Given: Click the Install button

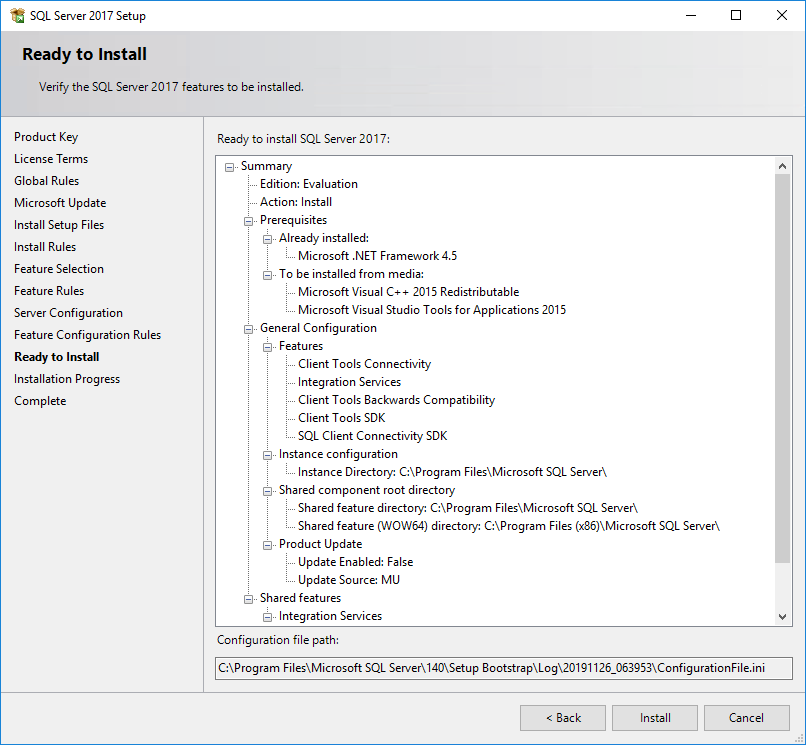Looking at the screenshot, I should tap(655, 718).
